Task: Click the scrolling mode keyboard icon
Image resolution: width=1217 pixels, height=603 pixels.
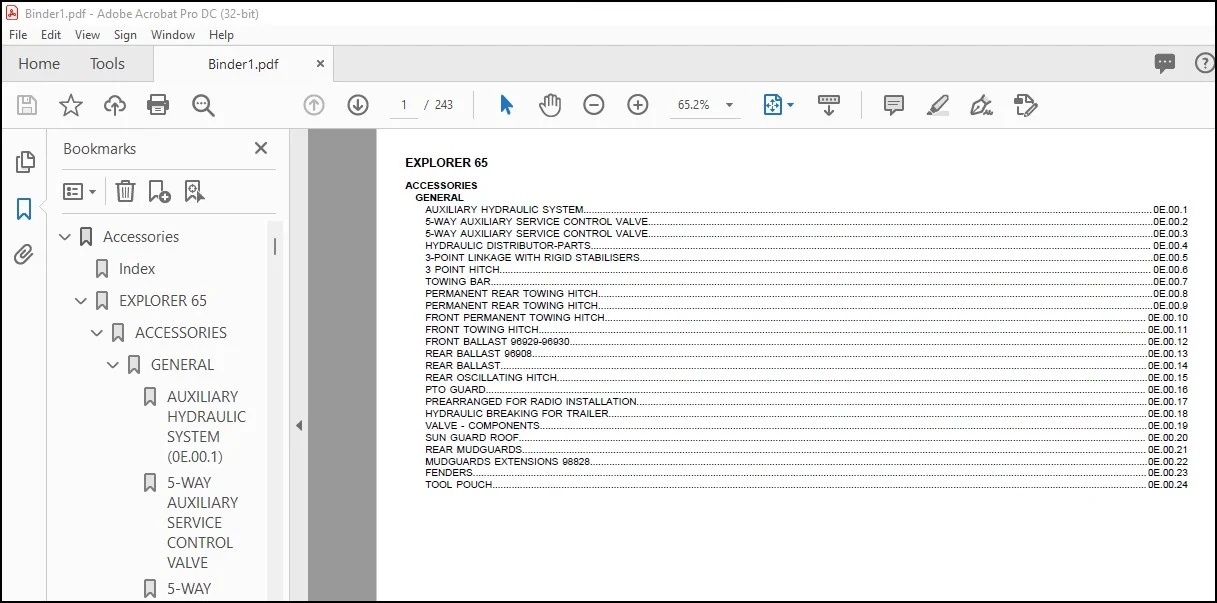Action: (x=829, y=105)
